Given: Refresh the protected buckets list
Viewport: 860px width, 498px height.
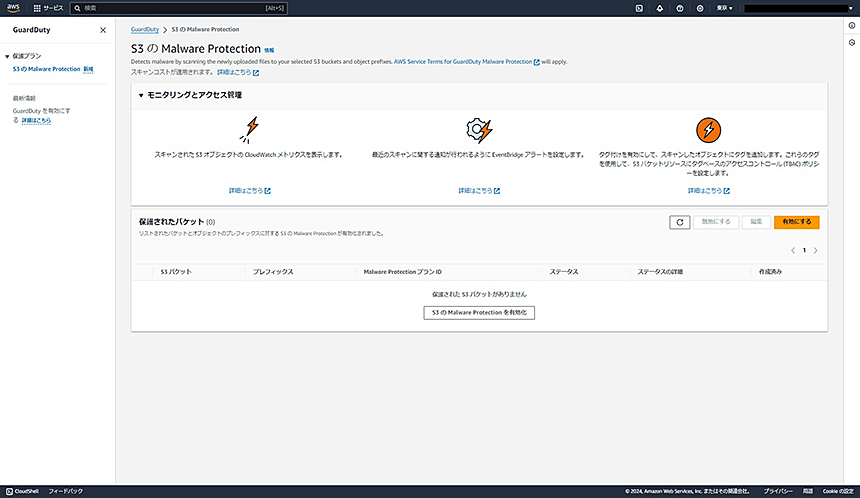Looking at the screenshot, I should [679, 222].
